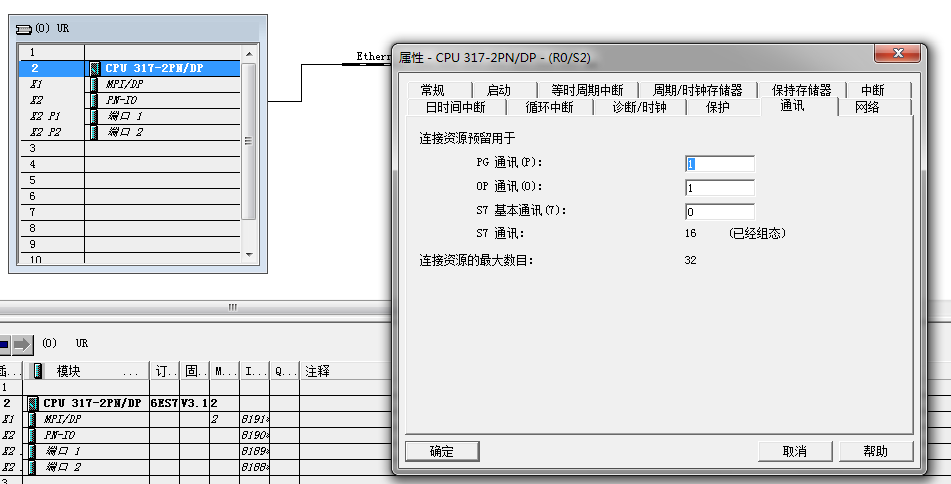Click the 订 column header
The image size is (951, 484).
(164, 371)
